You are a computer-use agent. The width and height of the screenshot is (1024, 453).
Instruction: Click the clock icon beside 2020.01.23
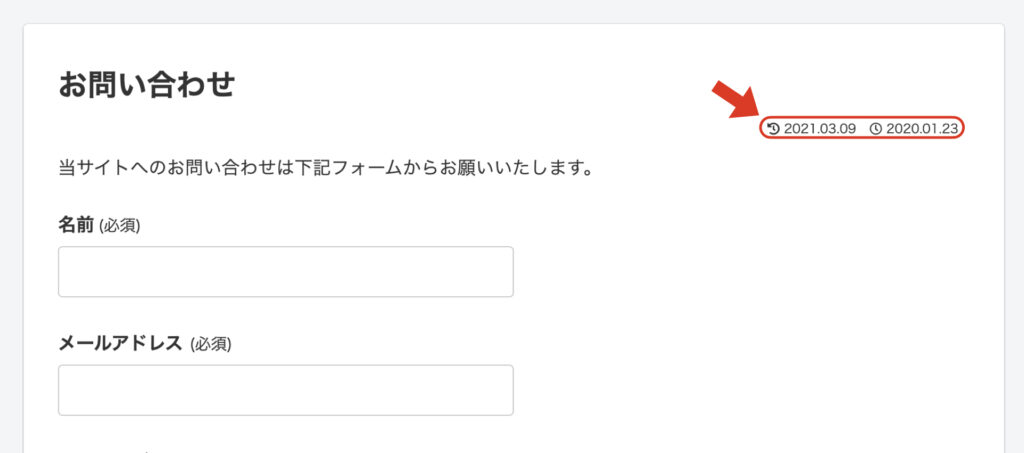876,129
